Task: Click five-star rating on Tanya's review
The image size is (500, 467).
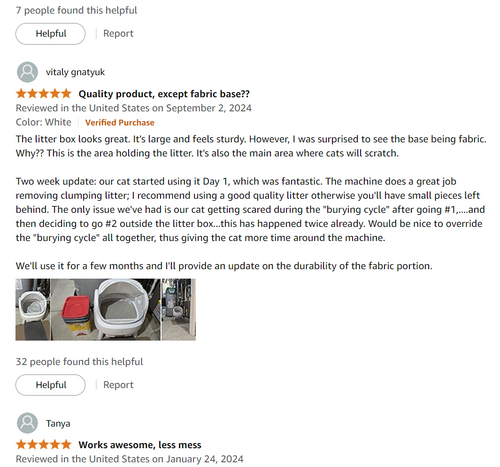Action: click(44, 445)
